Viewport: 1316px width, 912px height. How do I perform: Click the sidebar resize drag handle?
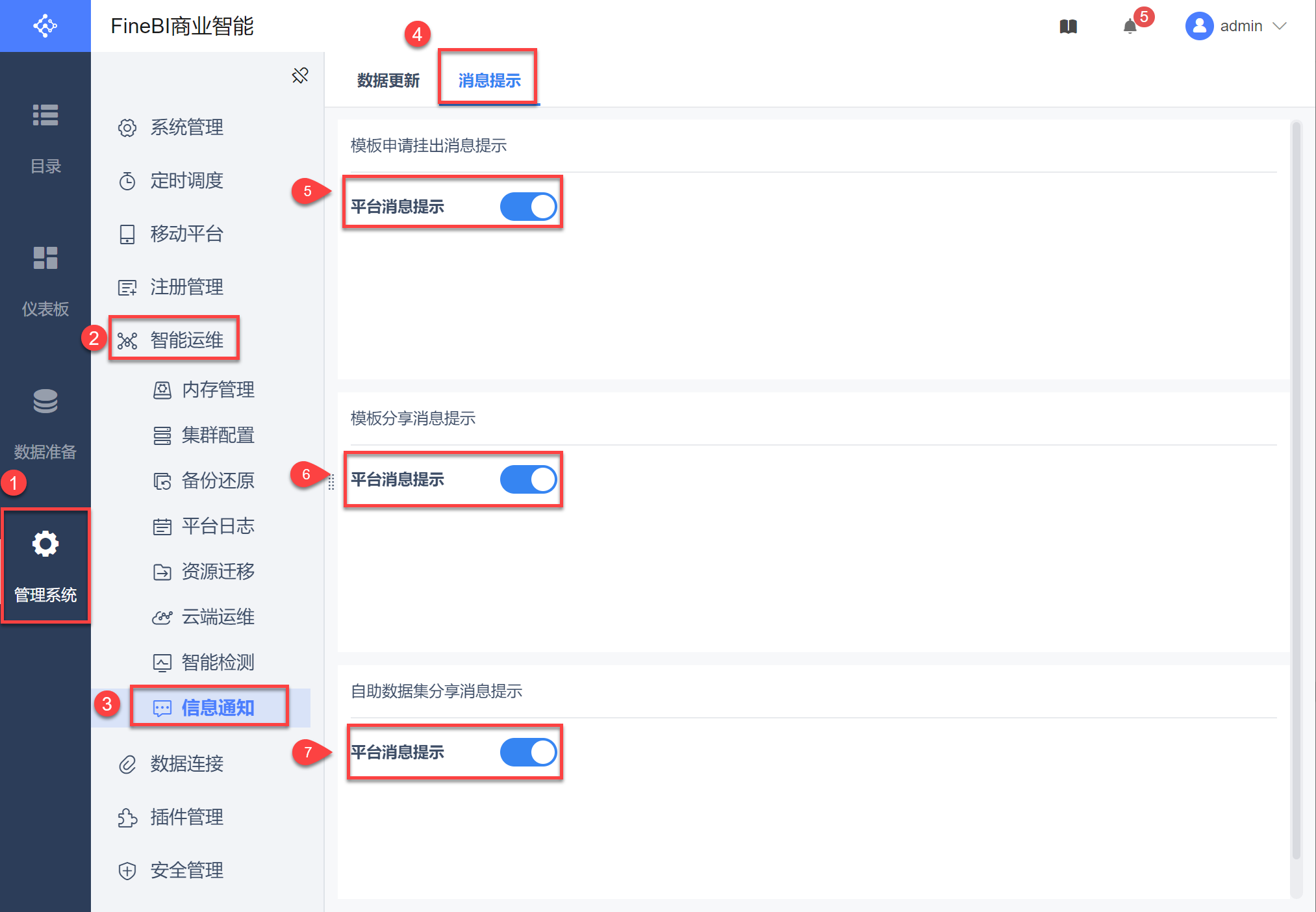point(331,482)
